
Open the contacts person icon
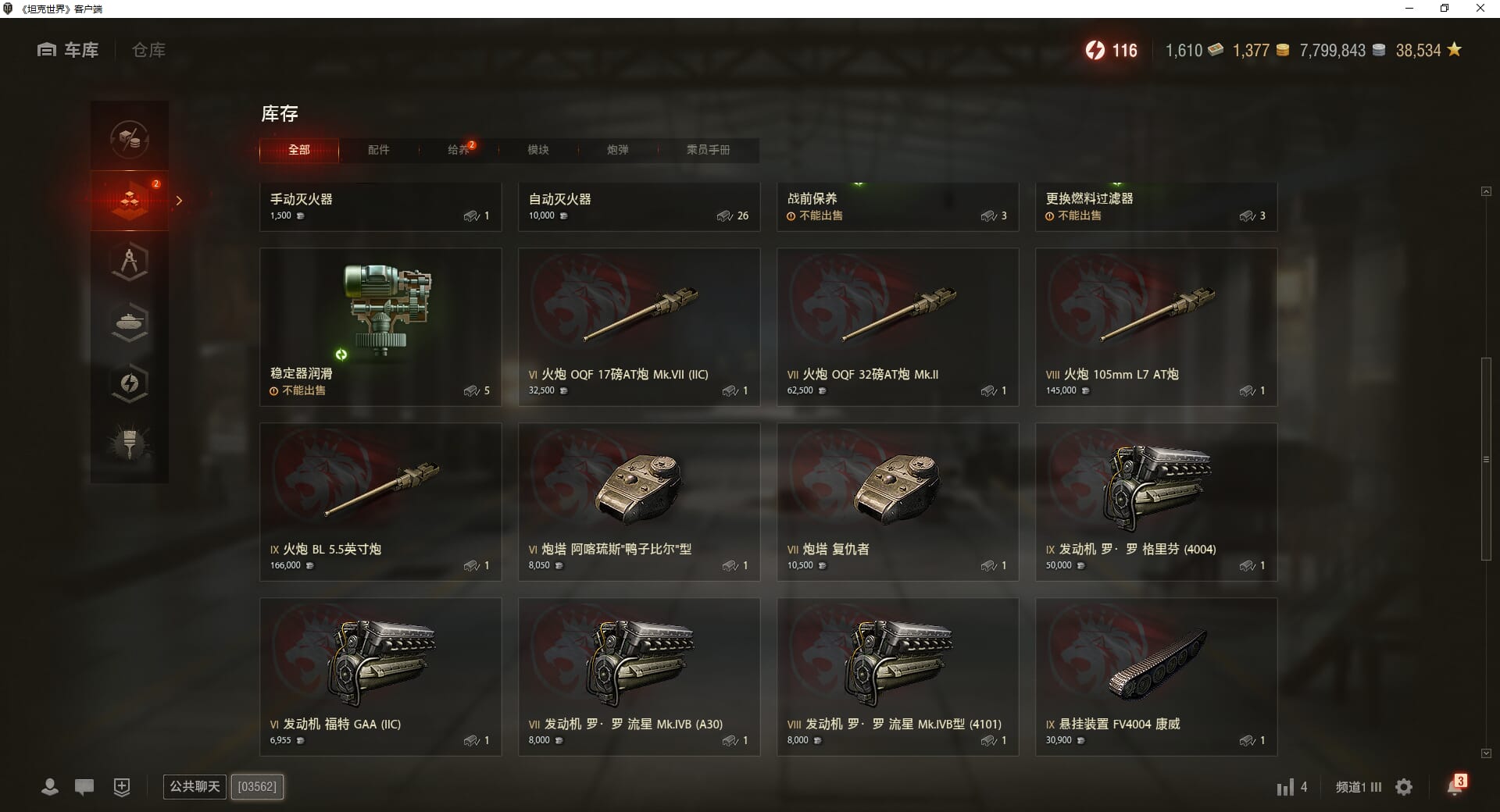tap(50, 787)
